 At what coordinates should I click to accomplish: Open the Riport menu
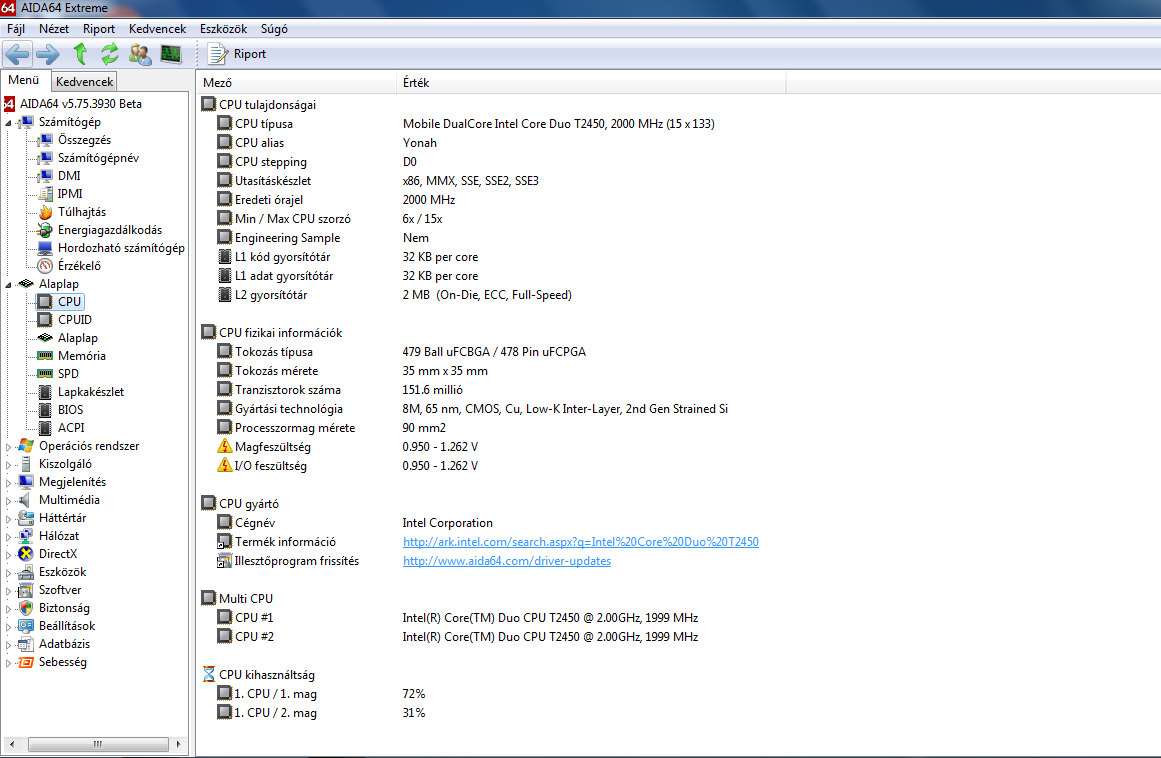tap(98, 29)
